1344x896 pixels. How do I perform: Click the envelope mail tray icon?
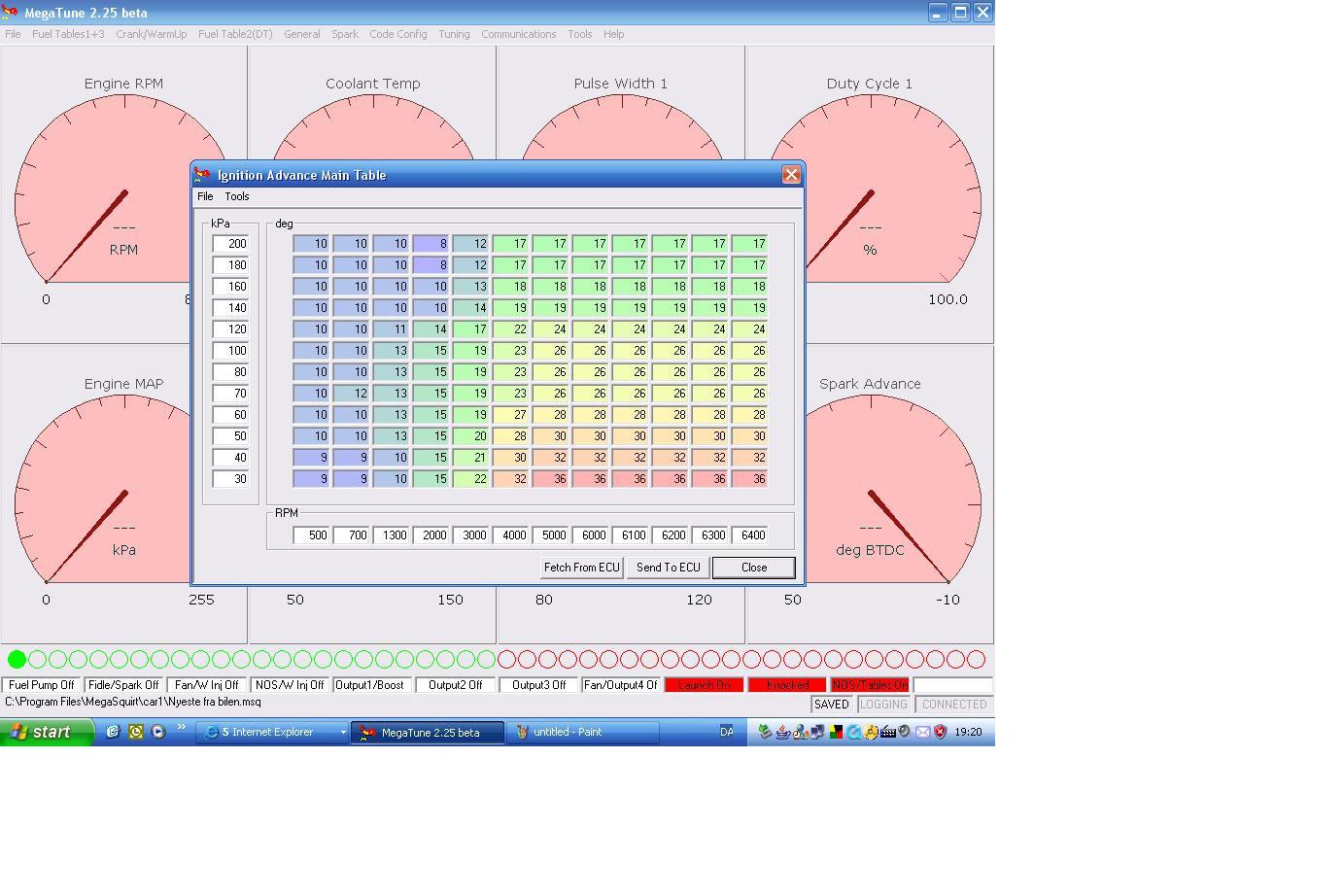click(922, 732)
